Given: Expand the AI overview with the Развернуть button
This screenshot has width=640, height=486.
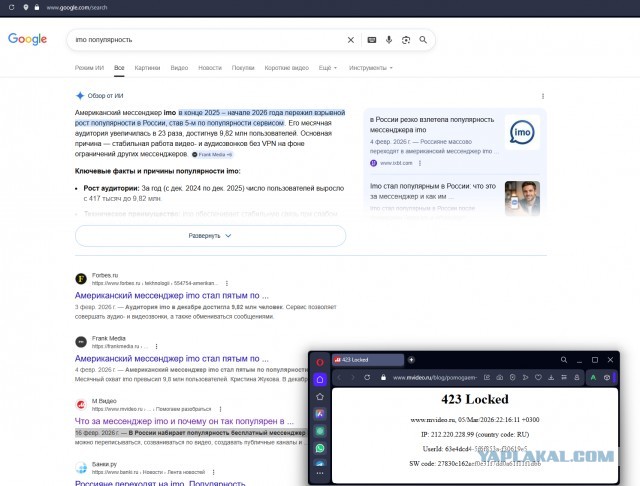Looking at the screenshot, I should 210,235.
